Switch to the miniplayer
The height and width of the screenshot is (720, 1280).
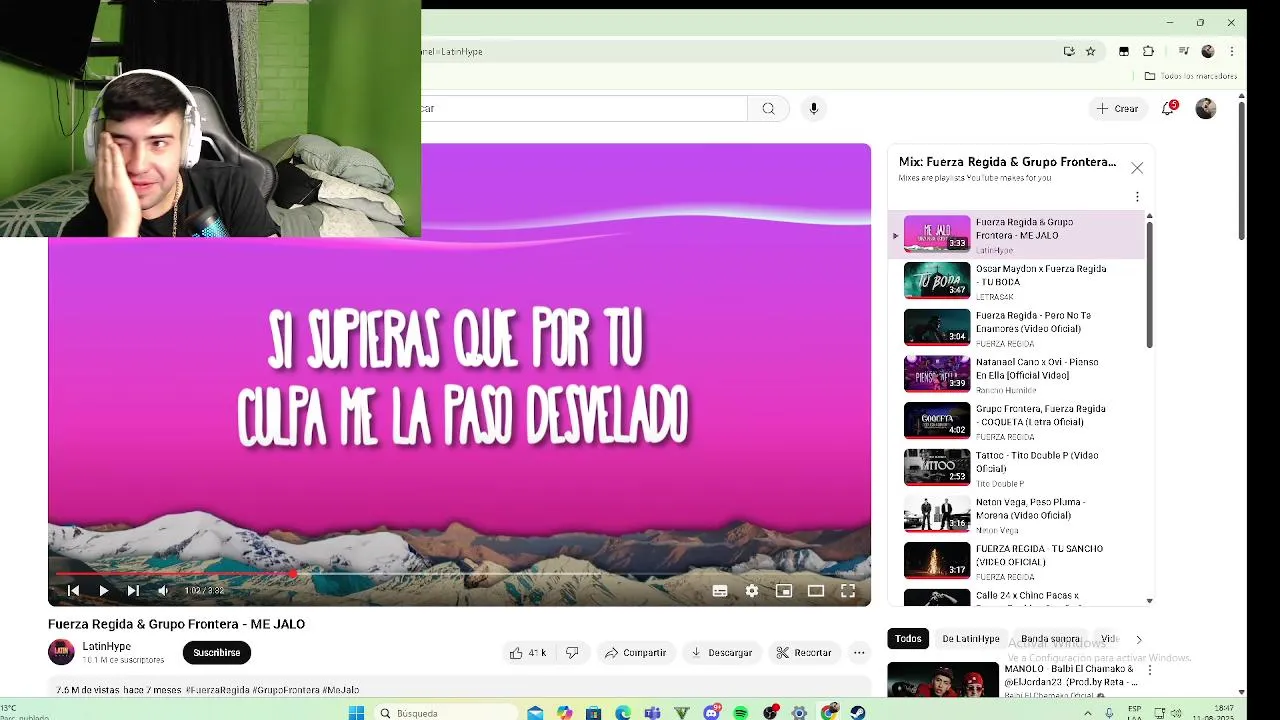[784, 591]
